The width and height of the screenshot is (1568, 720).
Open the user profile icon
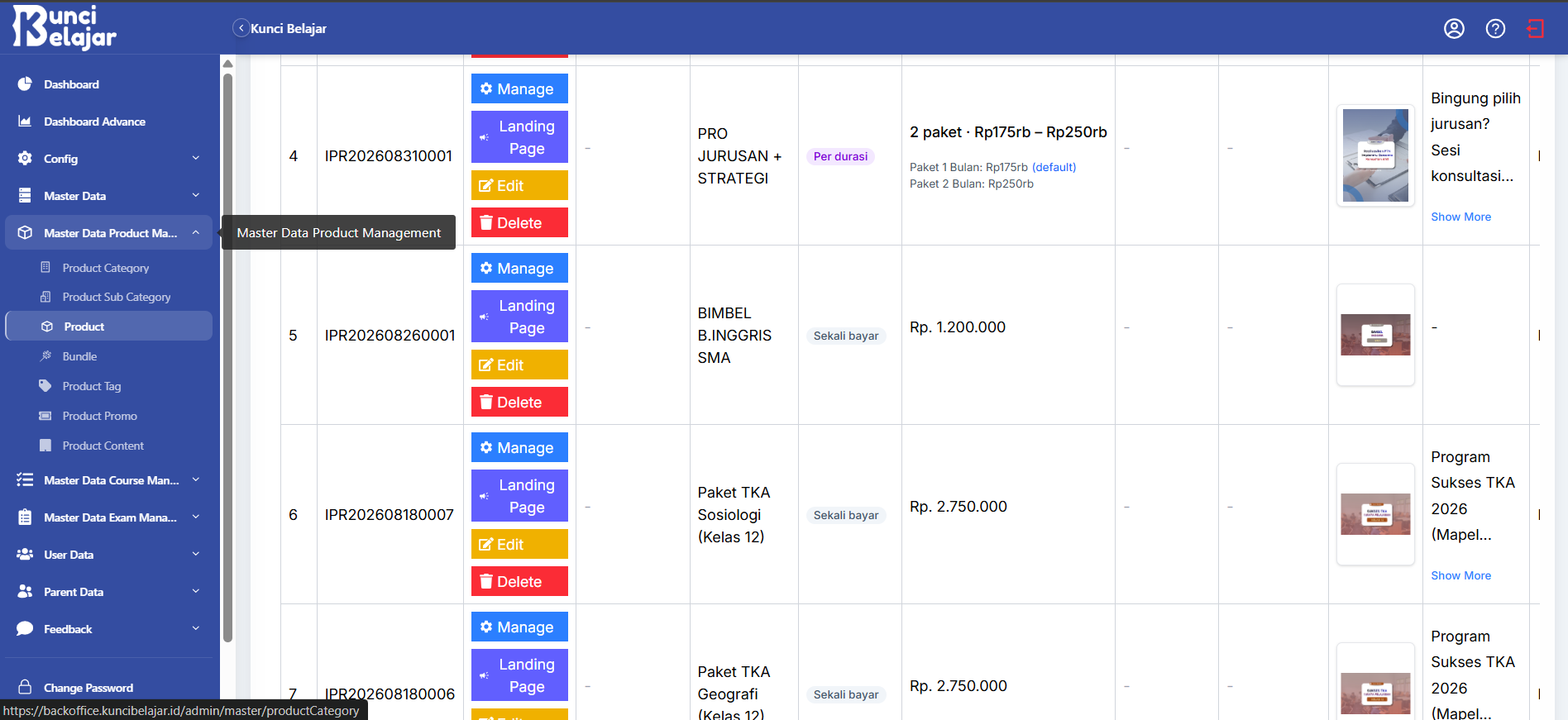(1454, 29)
